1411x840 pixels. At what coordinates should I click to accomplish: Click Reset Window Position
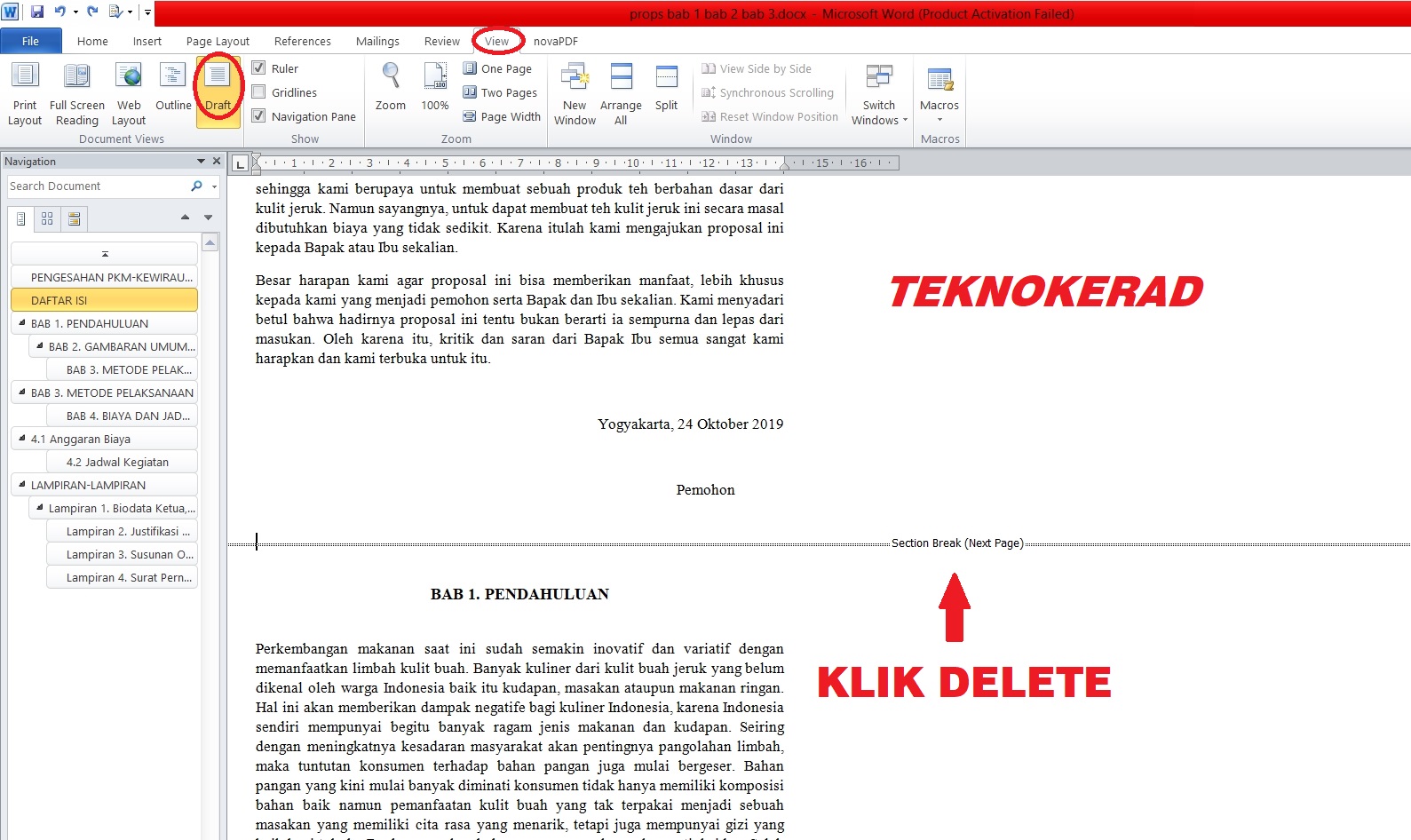(770, 116)
